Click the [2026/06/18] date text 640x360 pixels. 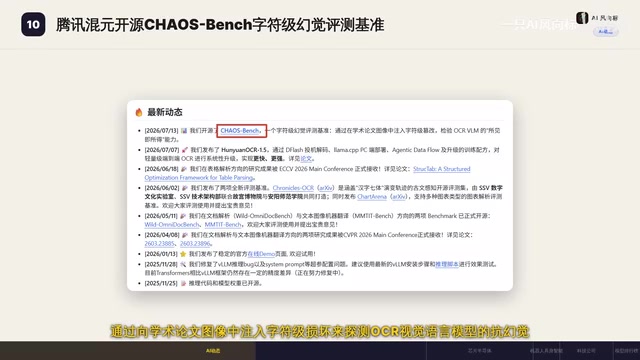click(161, 169)
